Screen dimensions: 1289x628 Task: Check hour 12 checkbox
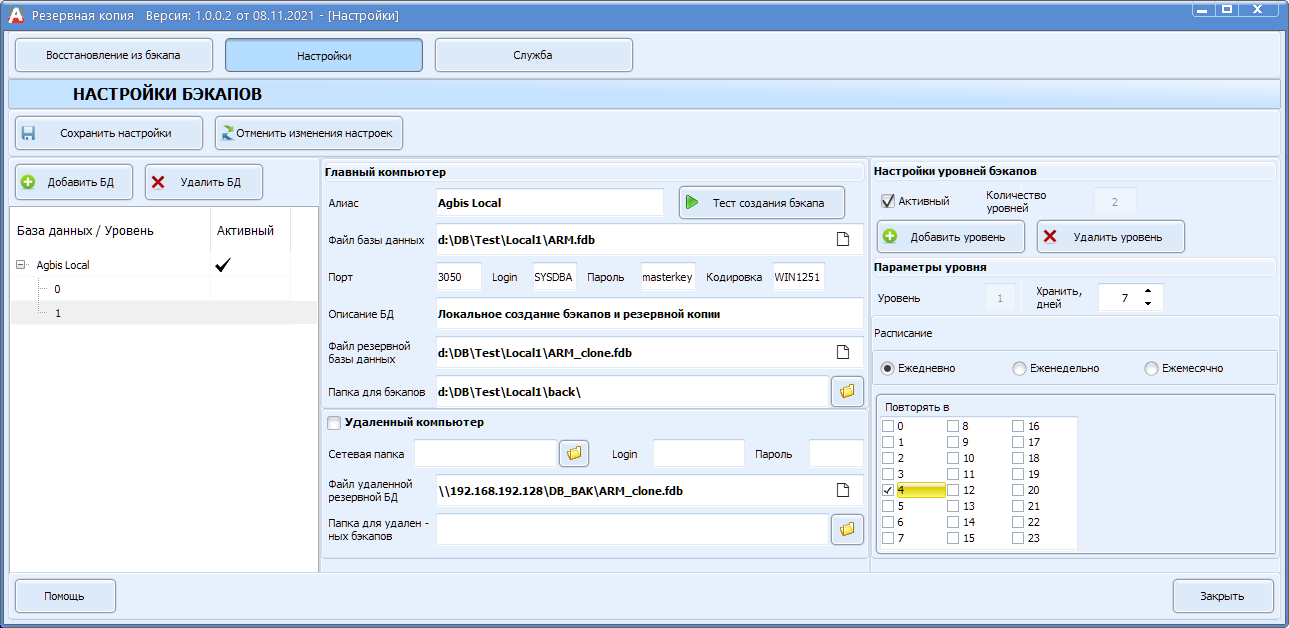953,490
